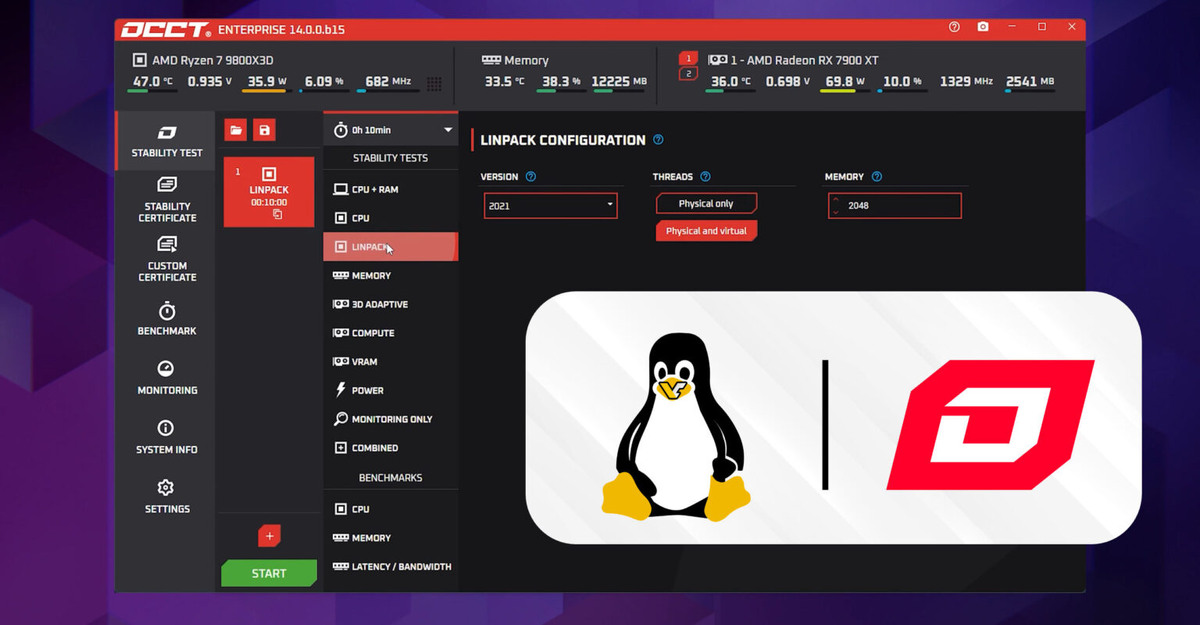Select the Latency / Bandwidth benchmark
This screenshot has width=1200, height=625.
click(390, 567)
